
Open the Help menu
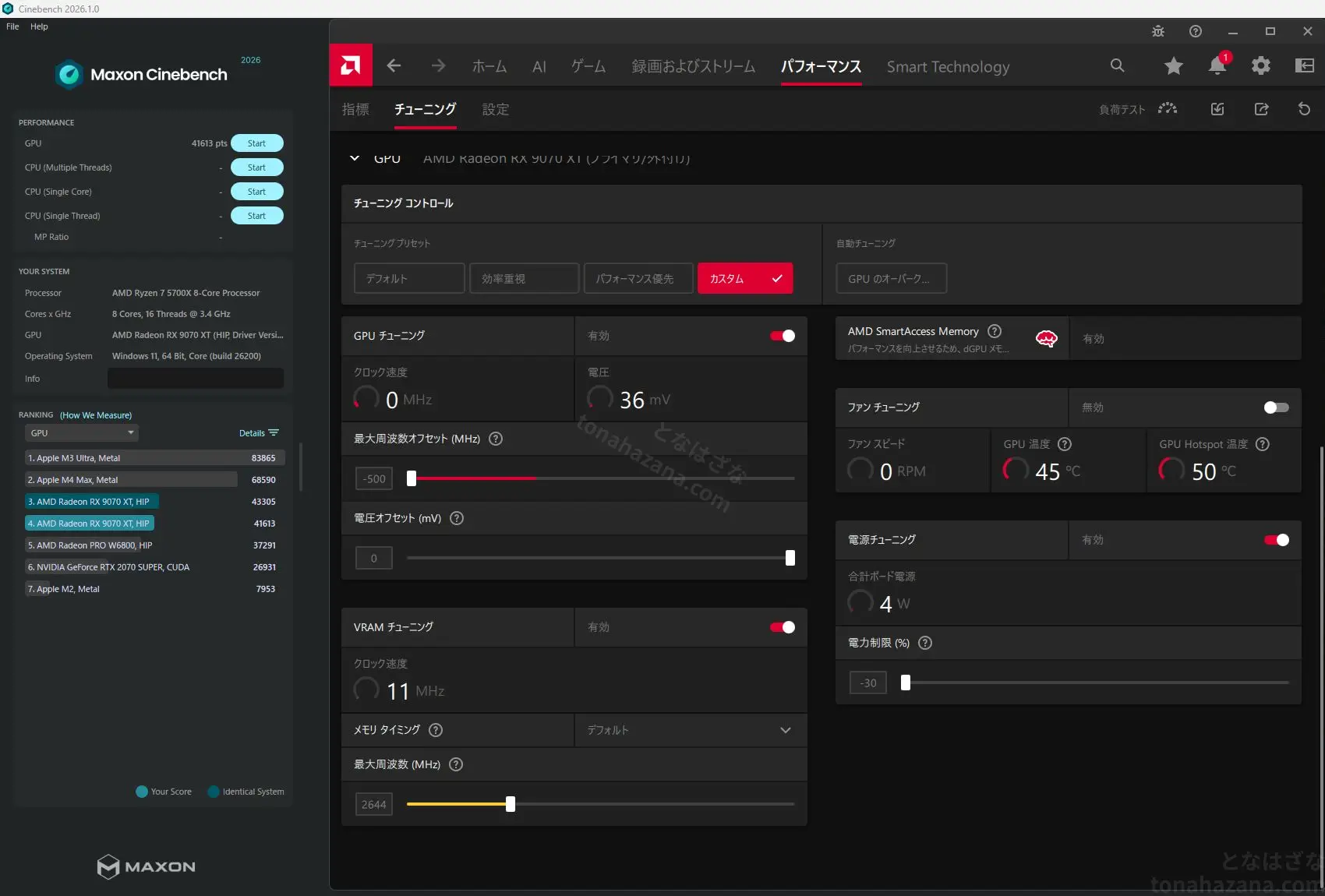pos(39,26)
